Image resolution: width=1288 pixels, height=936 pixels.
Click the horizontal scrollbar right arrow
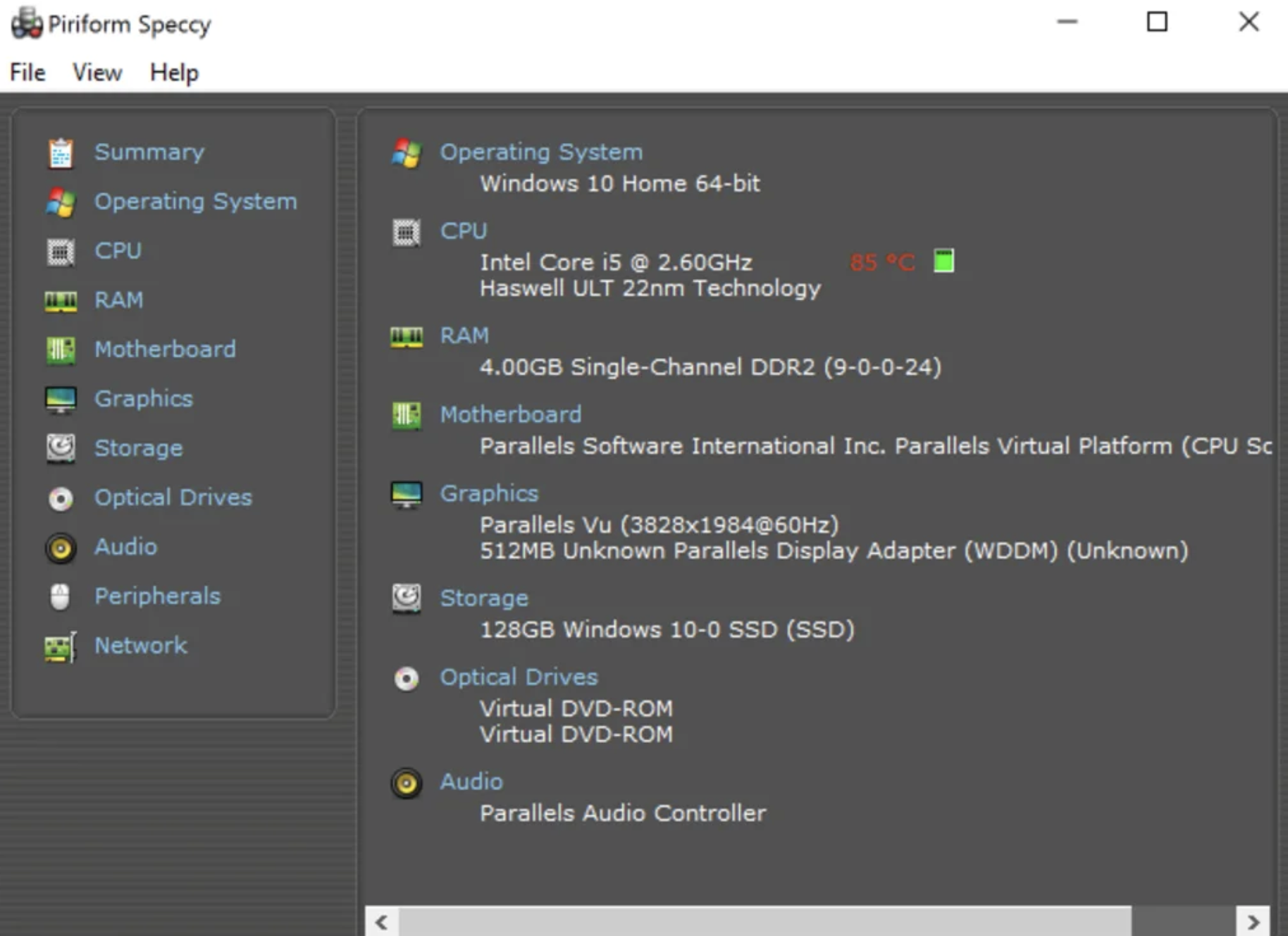[x=1253, y=922]
